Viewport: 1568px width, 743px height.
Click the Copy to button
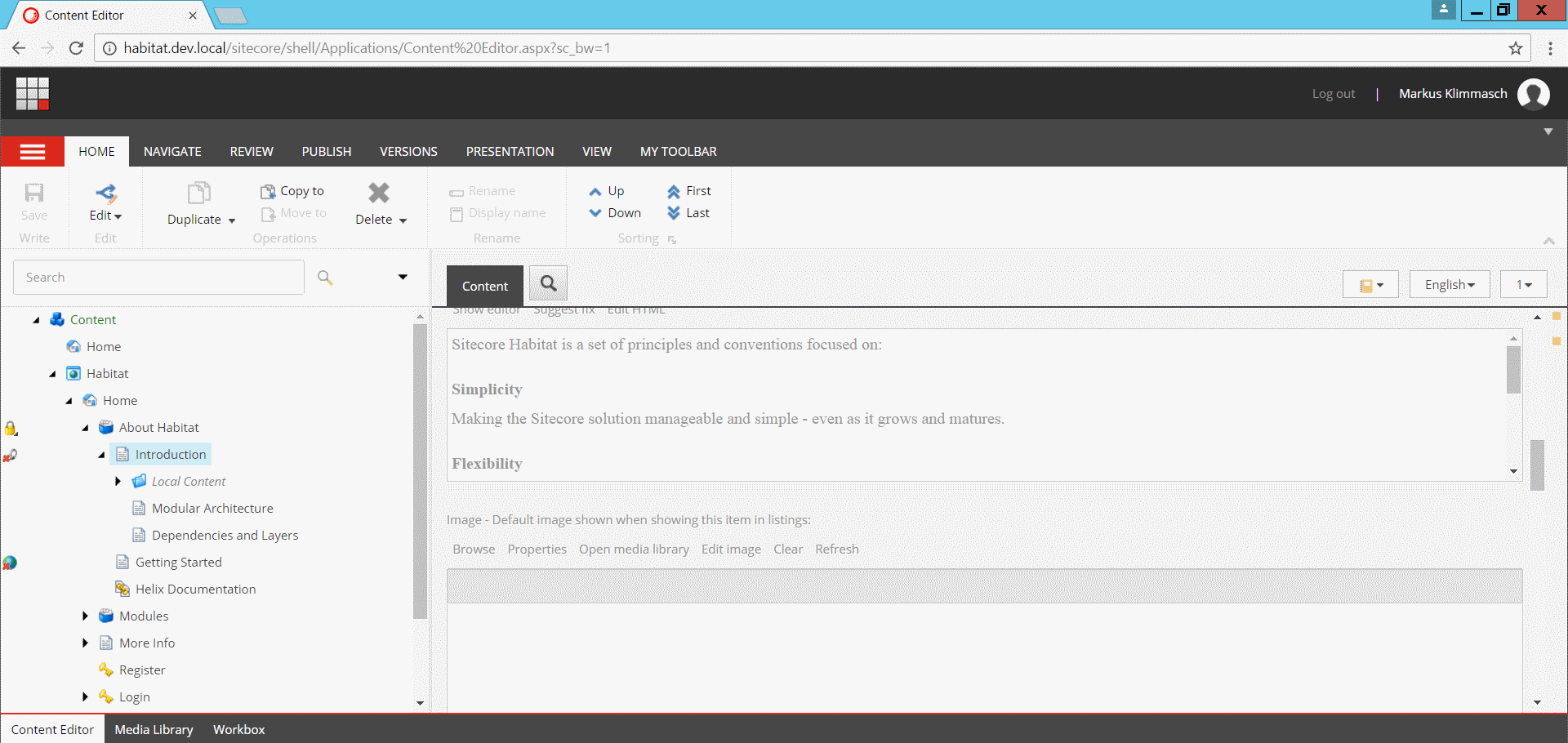click(x=292, y=191)
